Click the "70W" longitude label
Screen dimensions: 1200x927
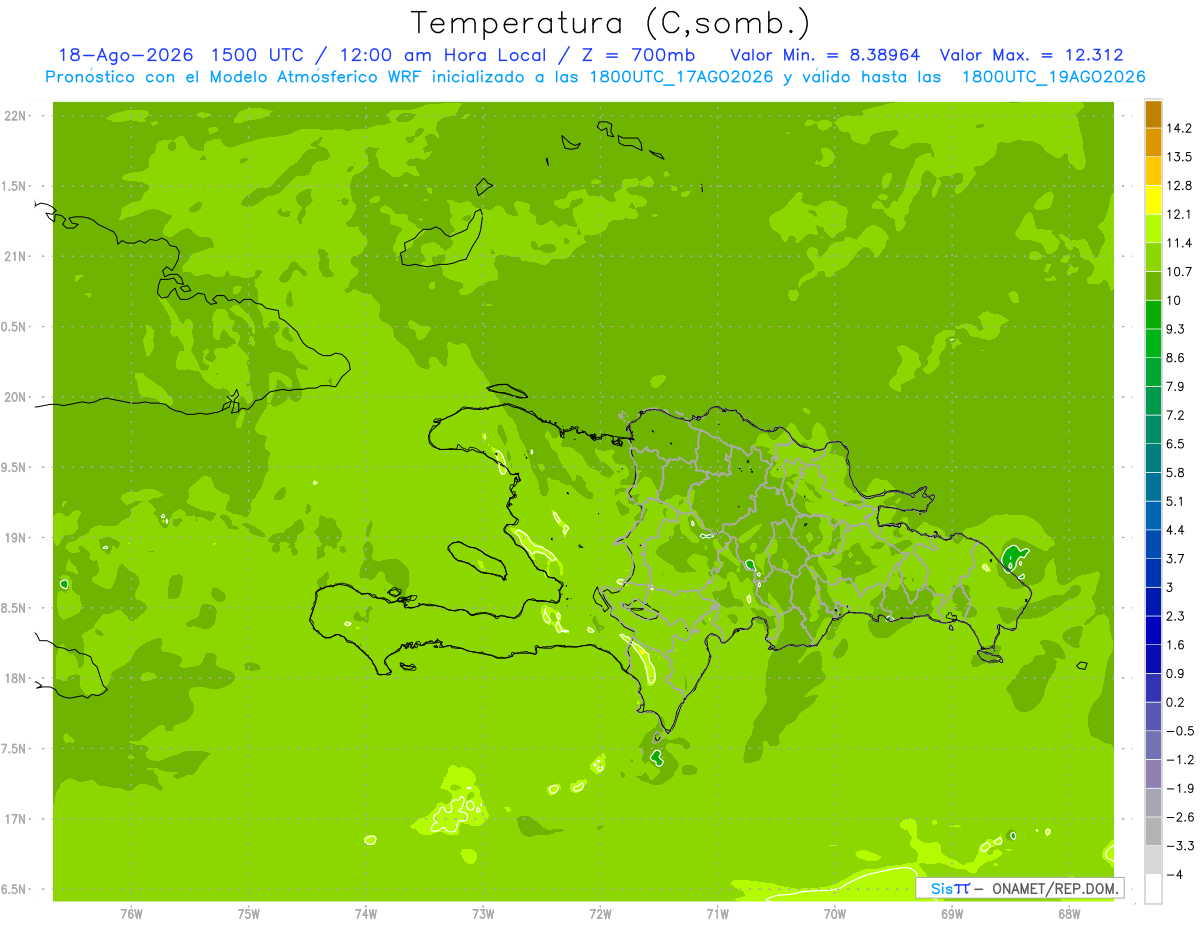click(835, 913)
